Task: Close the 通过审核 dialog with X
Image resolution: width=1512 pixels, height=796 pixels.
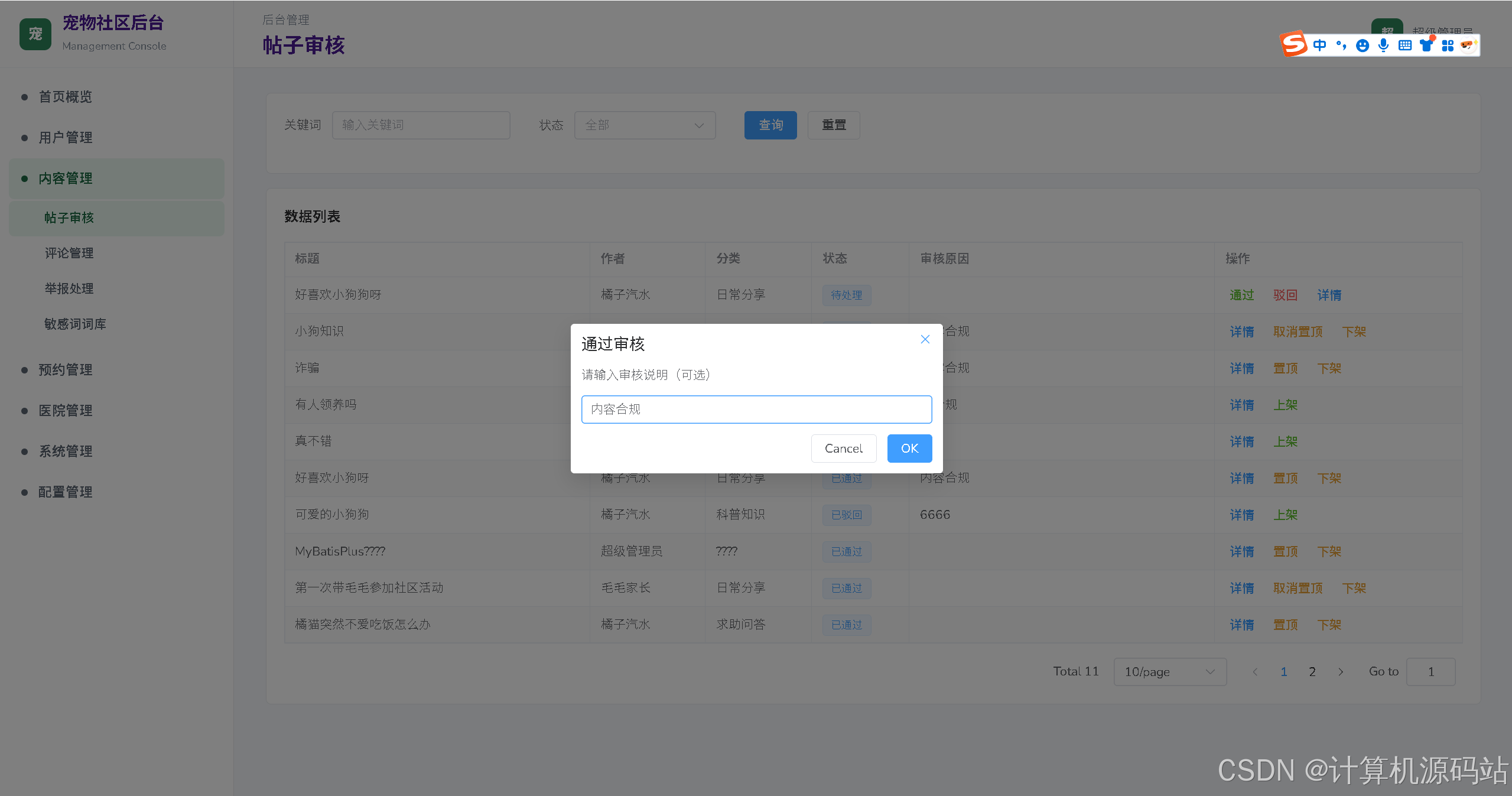Action: (925, 339)
